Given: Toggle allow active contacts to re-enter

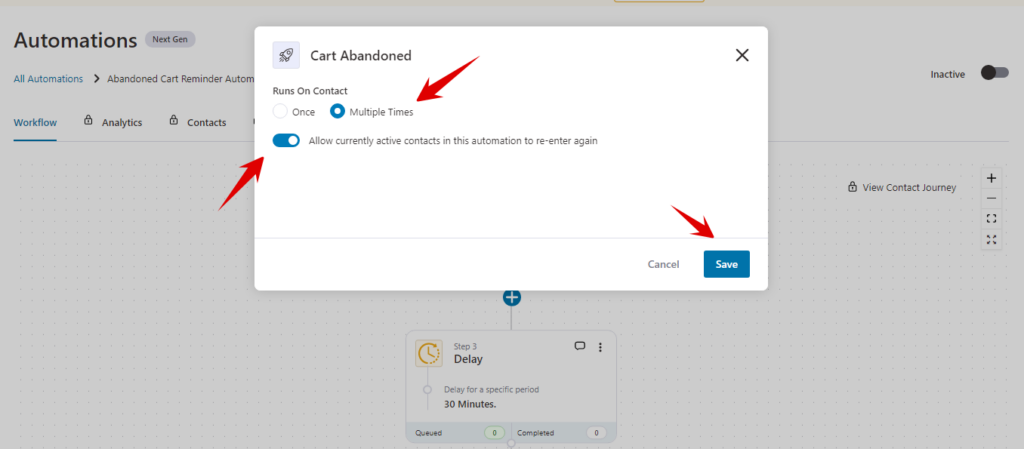Looking at the screenshot, I should point(286,140).
